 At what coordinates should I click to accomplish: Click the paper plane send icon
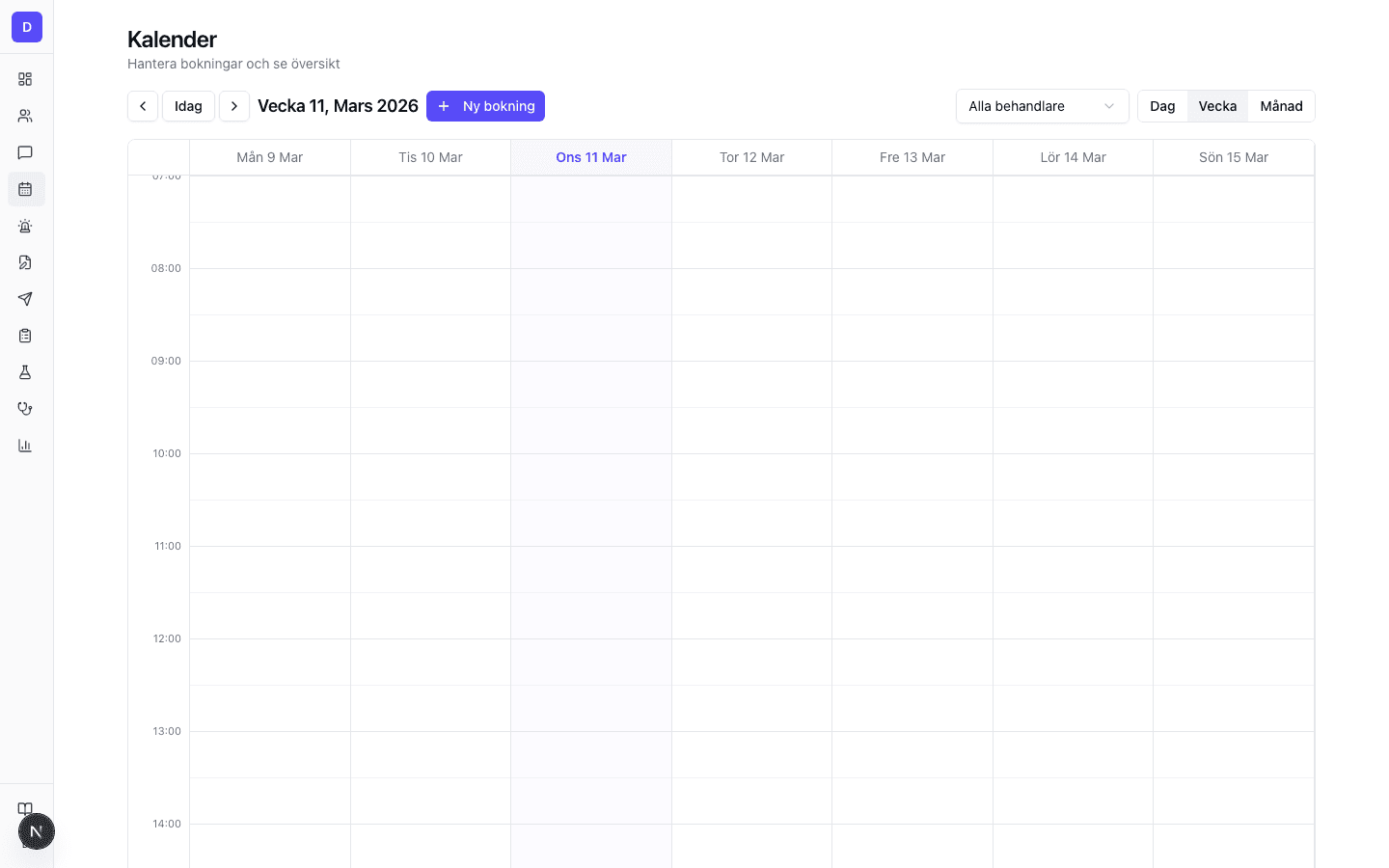pyautogui.click(x=25, y=299)
